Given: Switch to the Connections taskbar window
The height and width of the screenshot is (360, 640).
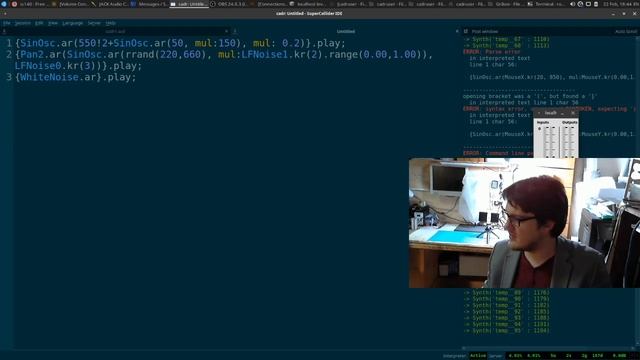Looking at the screenshot, I should coord(269,4).
